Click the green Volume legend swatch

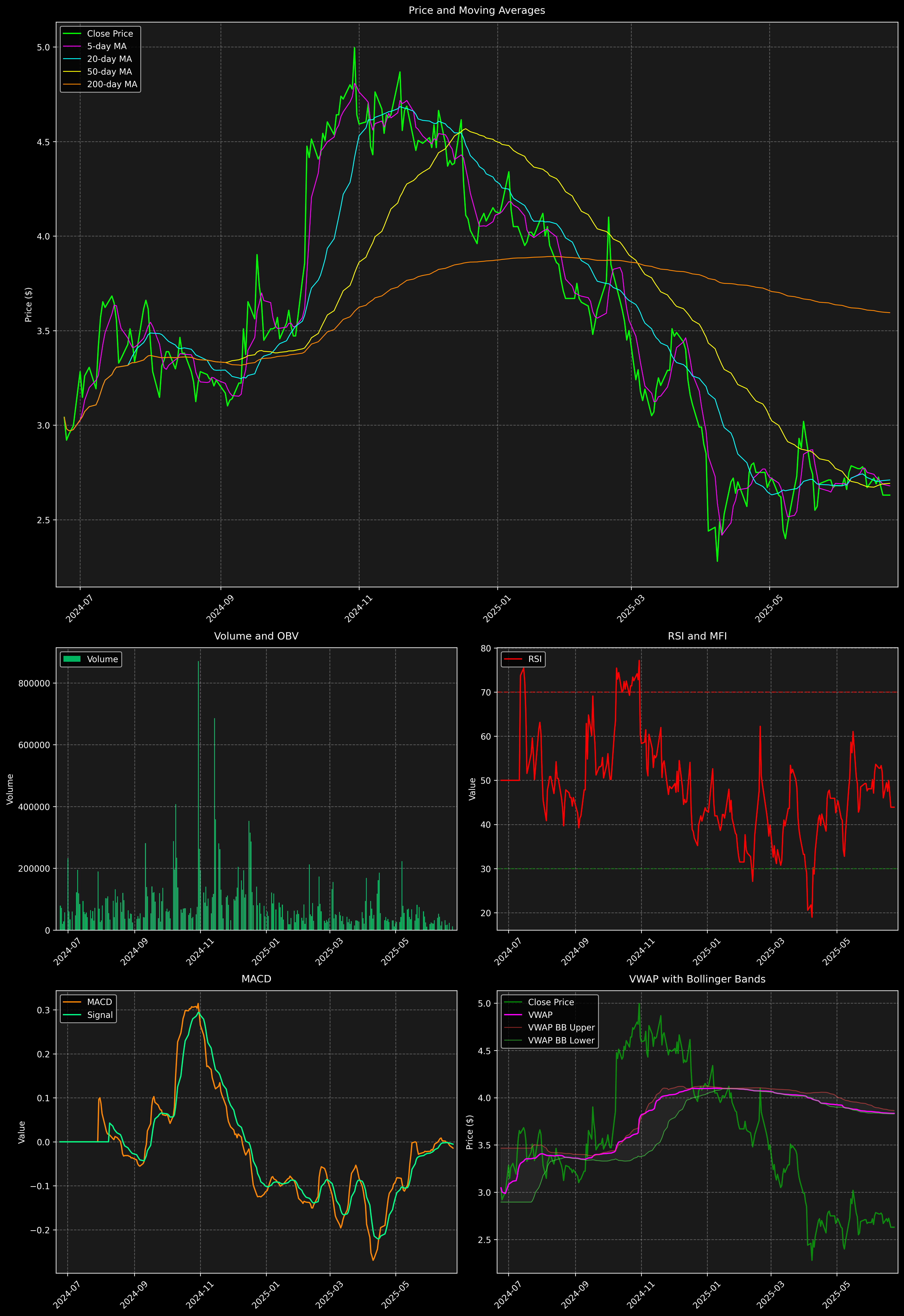pyautogui.click(x=72, y=660)
